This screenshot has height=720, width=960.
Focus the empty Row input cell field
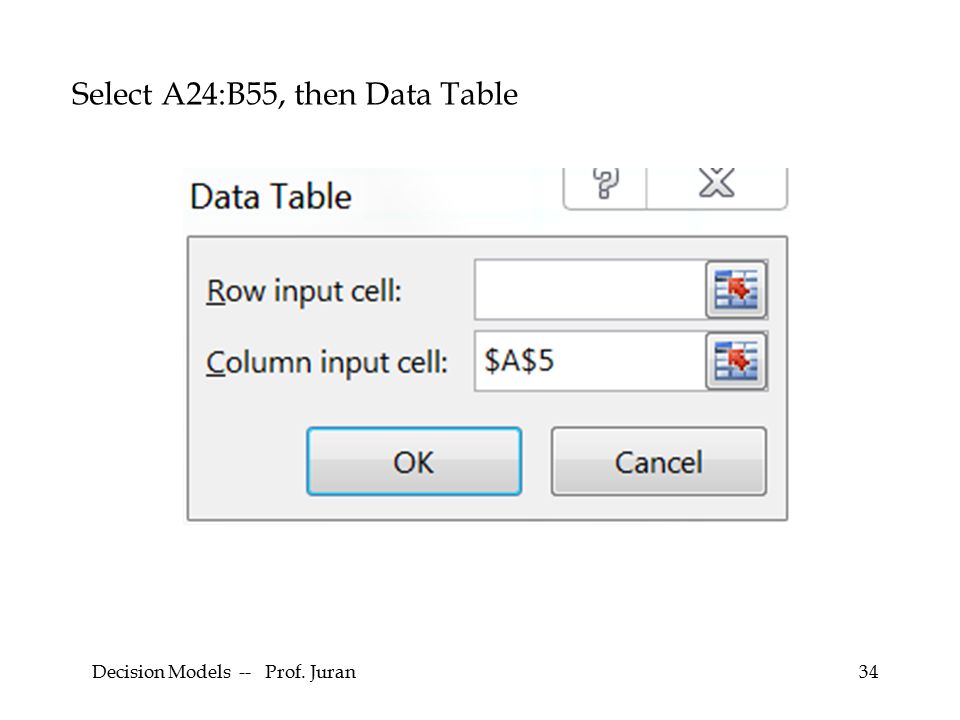(x=590, y=290)
